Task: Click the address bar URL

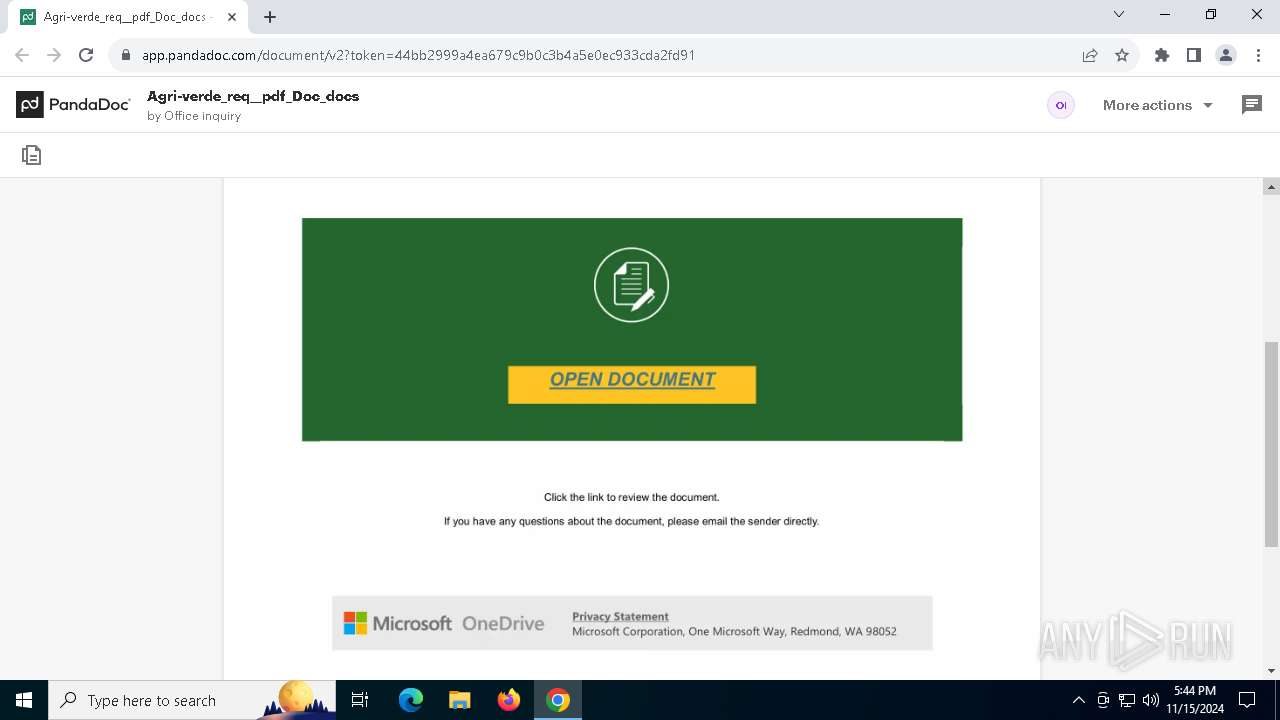Action: (418, 55)
